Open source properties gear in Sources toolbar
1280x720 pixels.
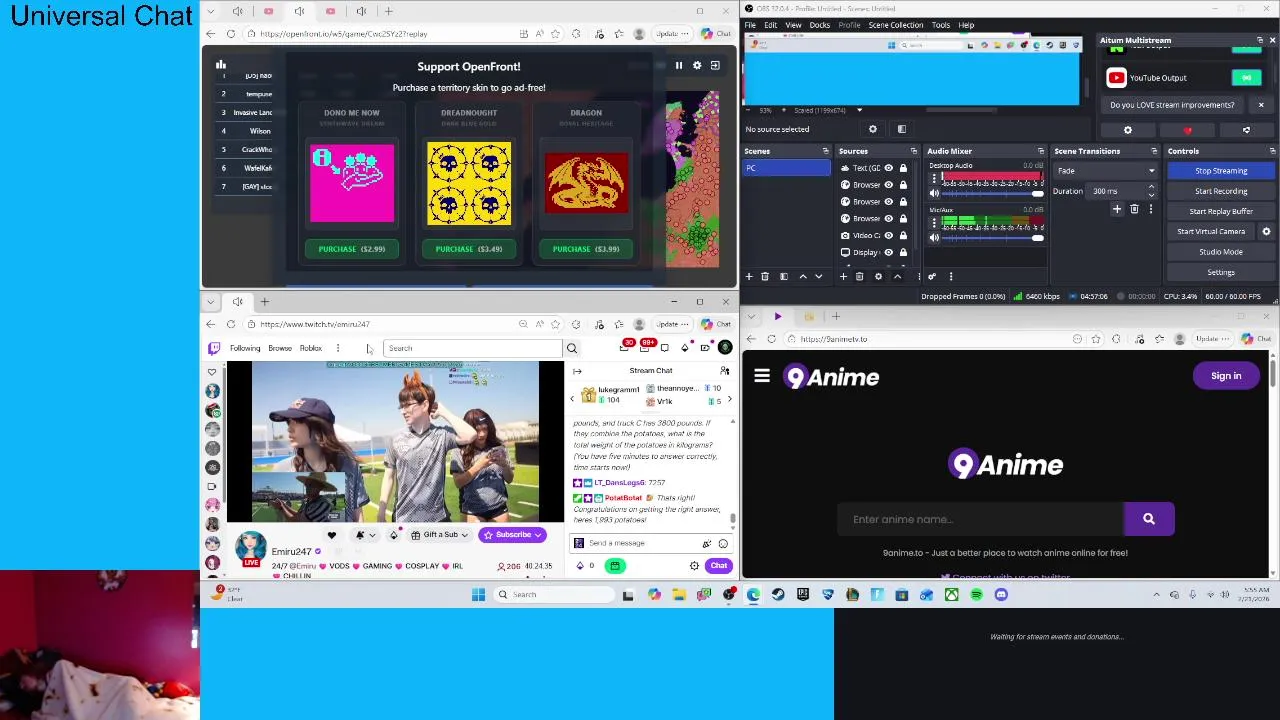[x=878, y=277]
